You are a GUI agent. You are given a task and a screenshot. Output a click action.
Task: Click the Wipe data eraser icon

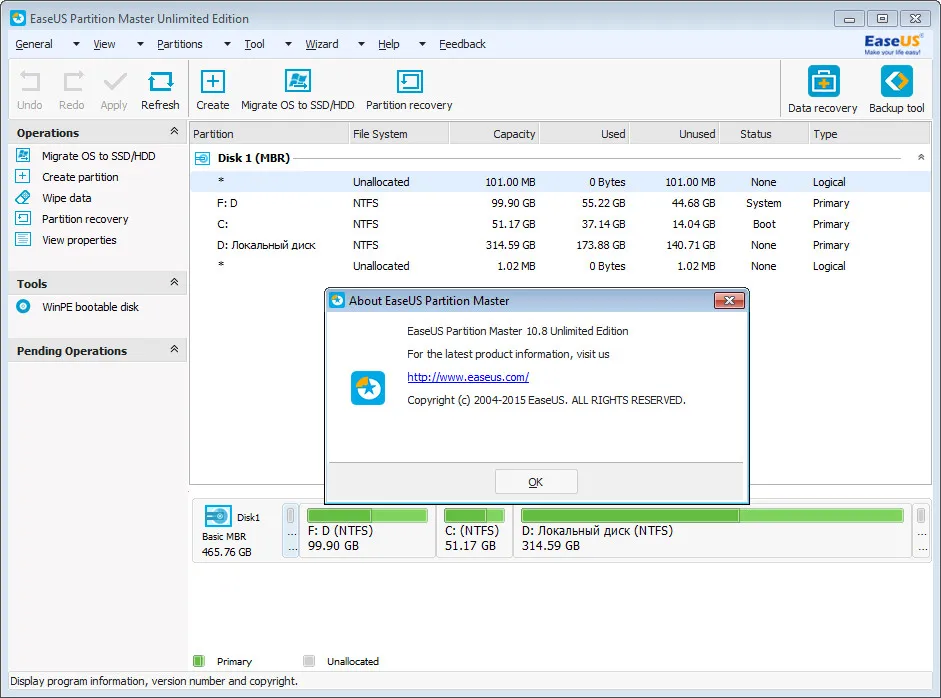pos(23,197)
